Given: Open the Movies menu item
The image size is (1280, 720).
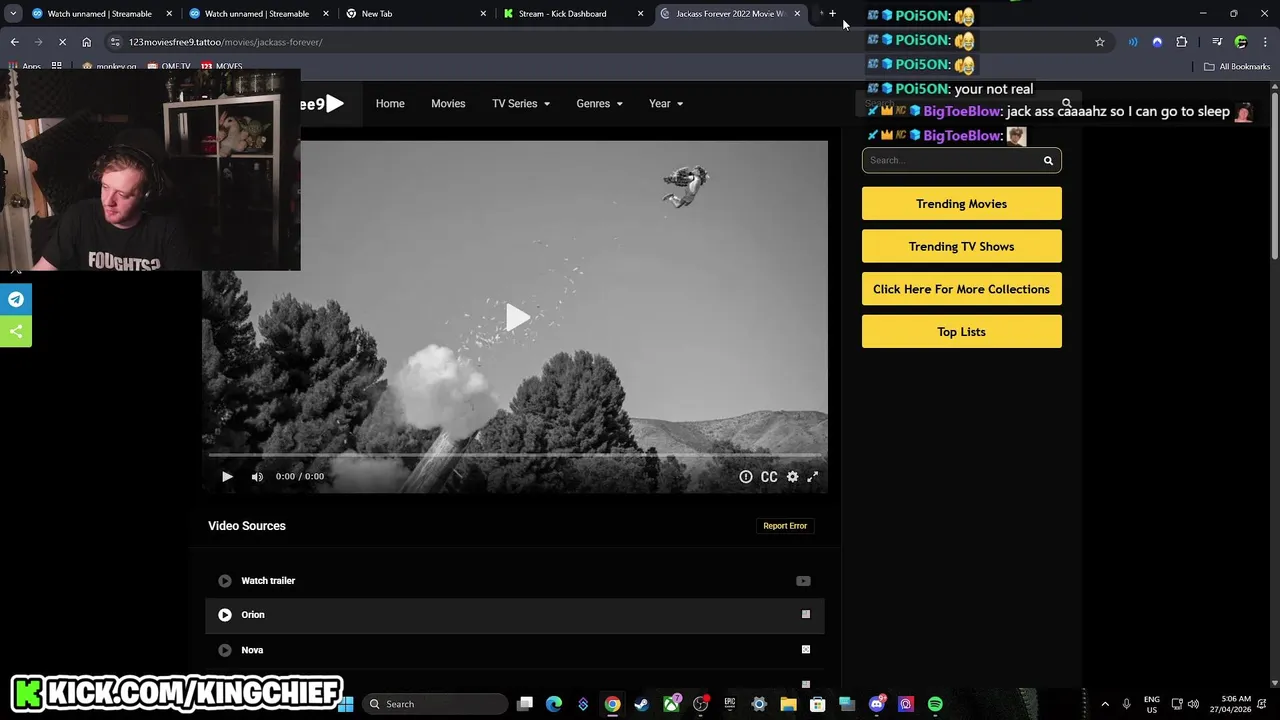Looking at the screenshot, I should pos(448,104).
